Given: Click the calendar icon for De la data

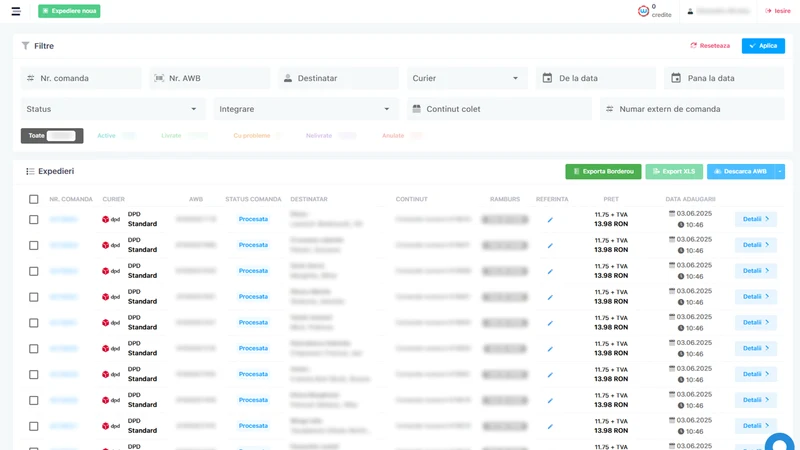Looking at the screenshot, I should [x=547, y=78].
